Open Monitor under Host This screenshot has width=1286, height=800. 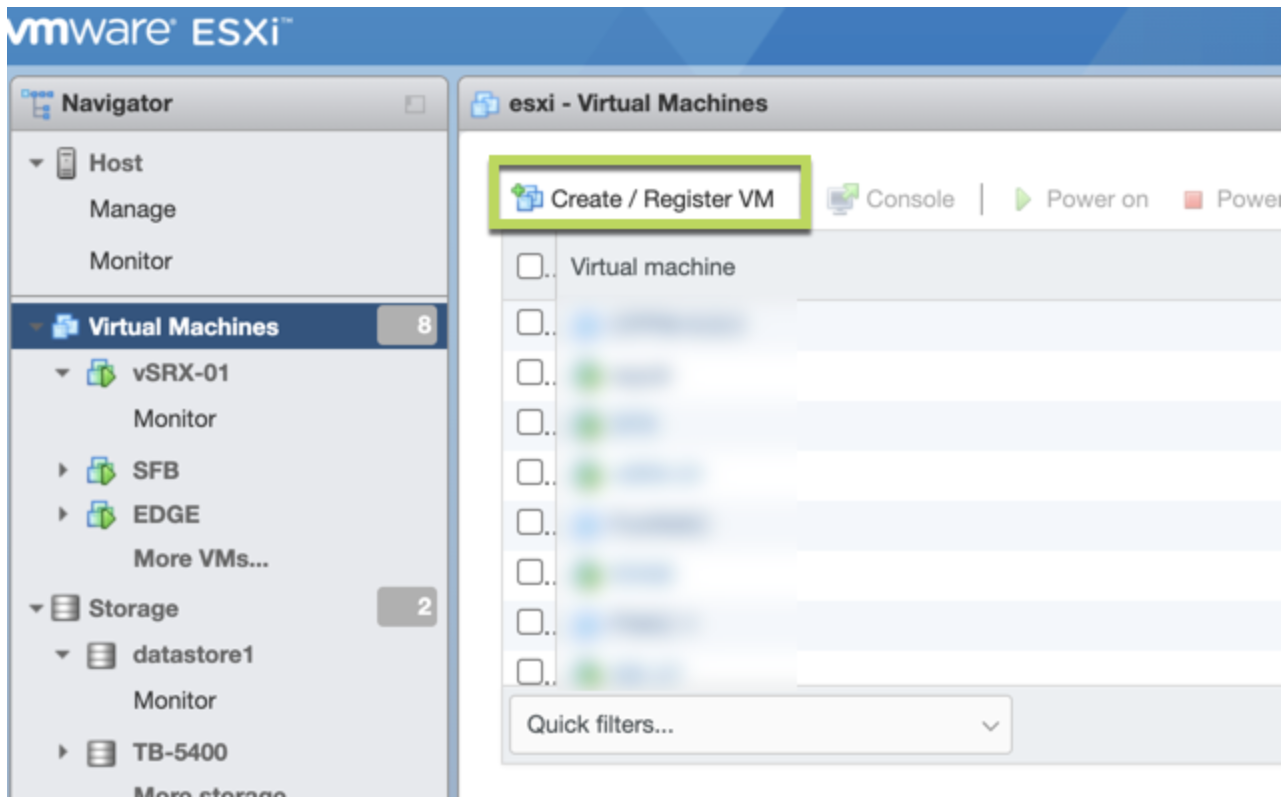[x=131, y=261]
